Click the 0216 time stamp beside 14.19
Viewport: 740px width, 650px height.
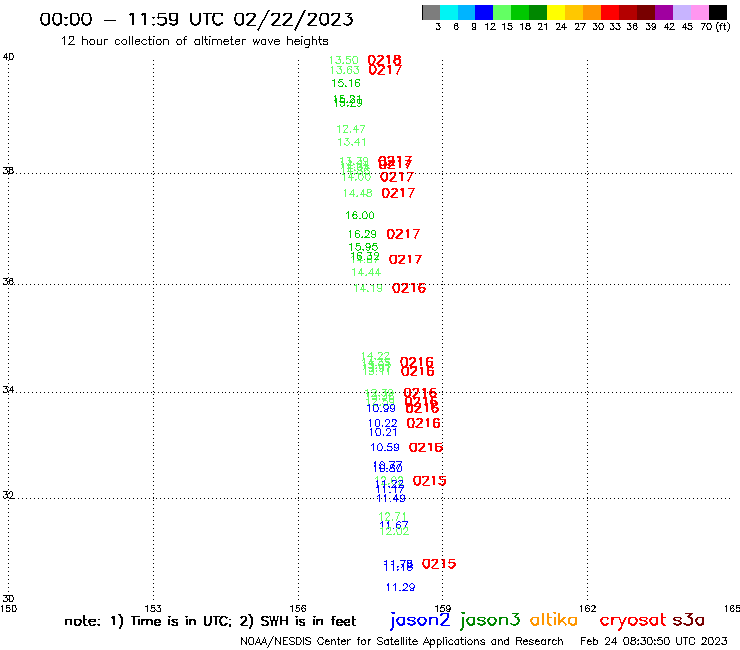pyautogui.click(x=409, y=288)
